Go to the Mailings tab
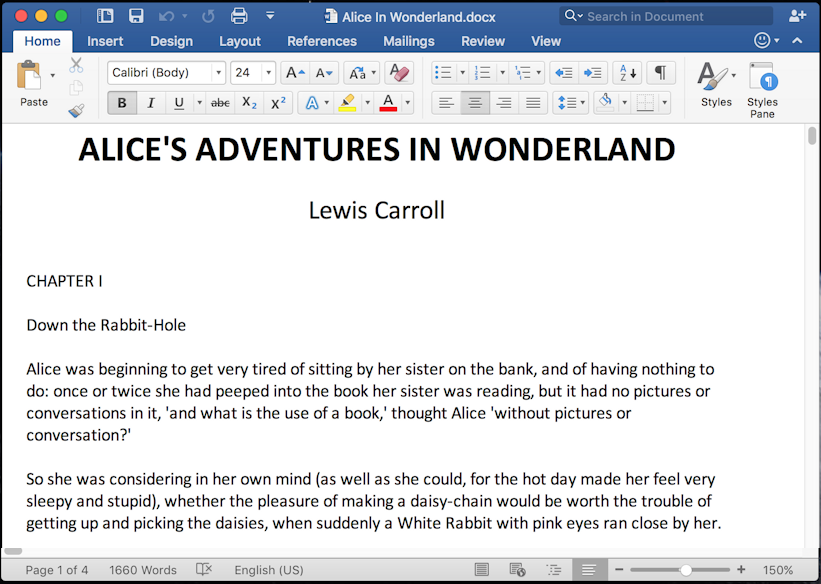The height and width of the screenshot is (584, 821). tap(409, 41)
